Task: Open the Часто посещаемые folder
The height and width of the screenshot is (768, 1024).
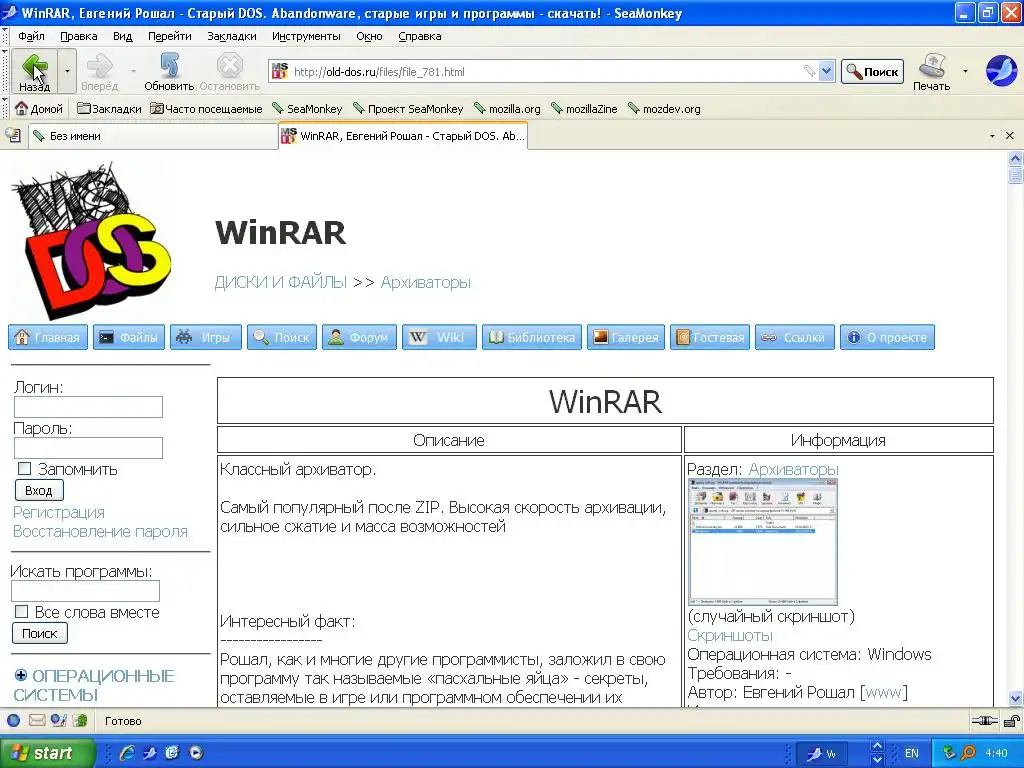Action: [x=206, y=109]
